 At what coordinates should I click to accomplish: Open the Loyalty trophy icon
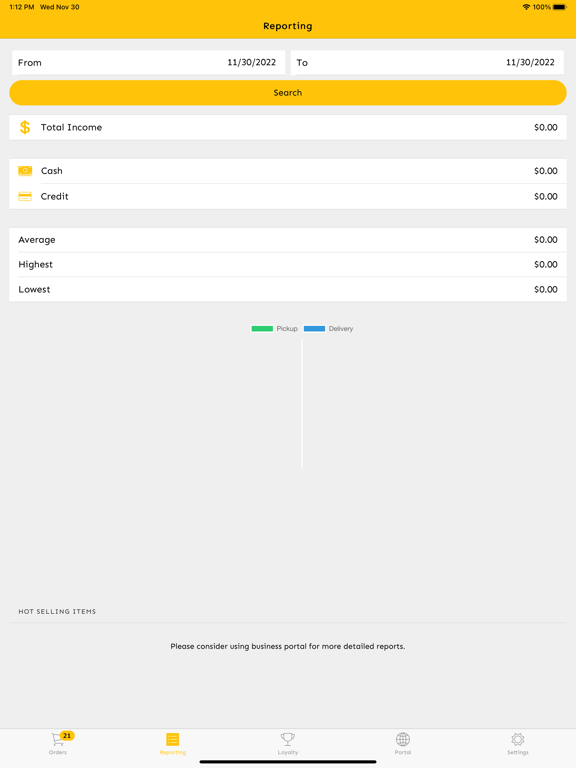click(x=288, y=739)
